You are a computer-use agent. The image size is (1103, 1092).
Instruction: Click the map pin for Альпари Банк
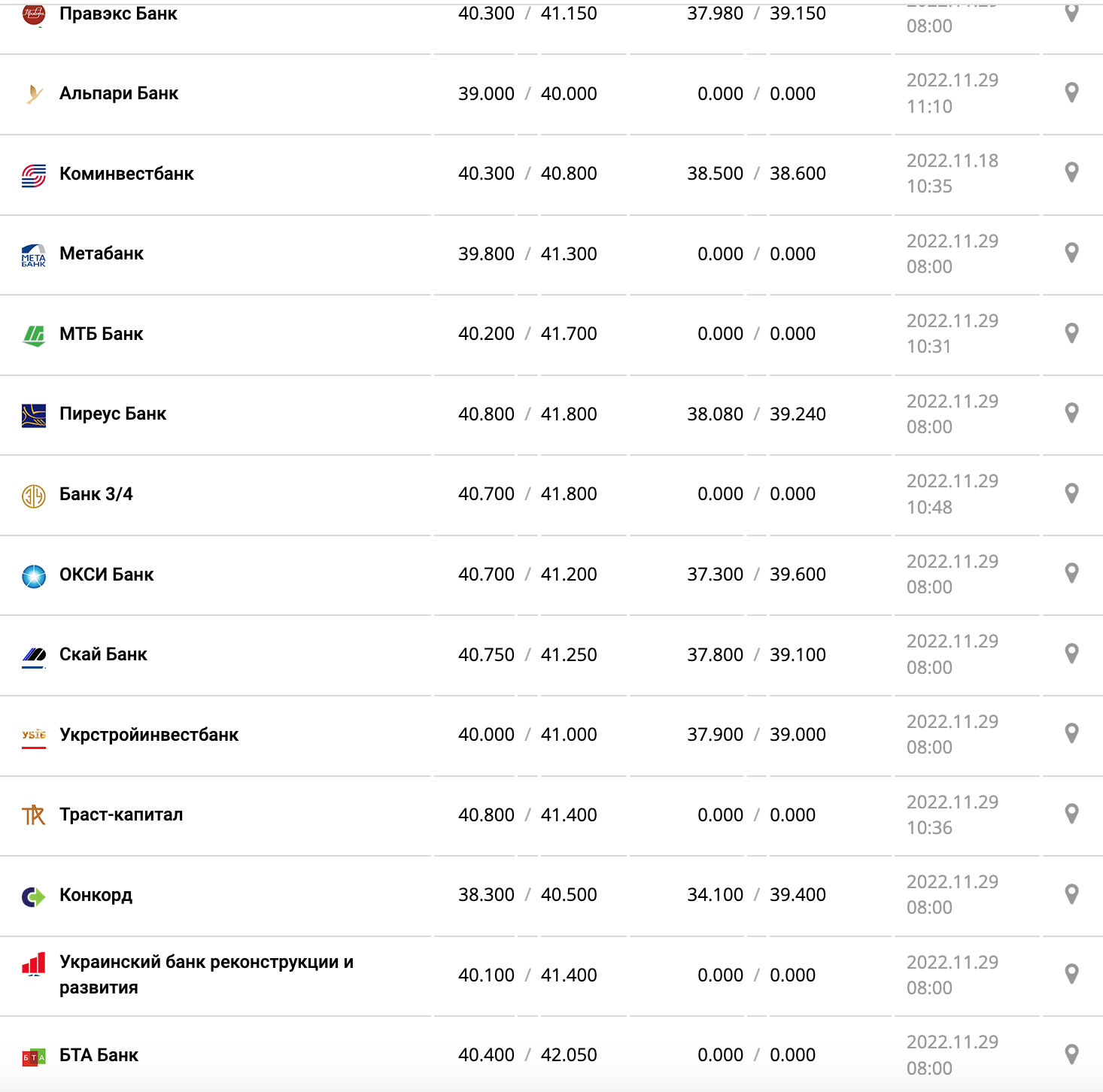[1072, 93]
